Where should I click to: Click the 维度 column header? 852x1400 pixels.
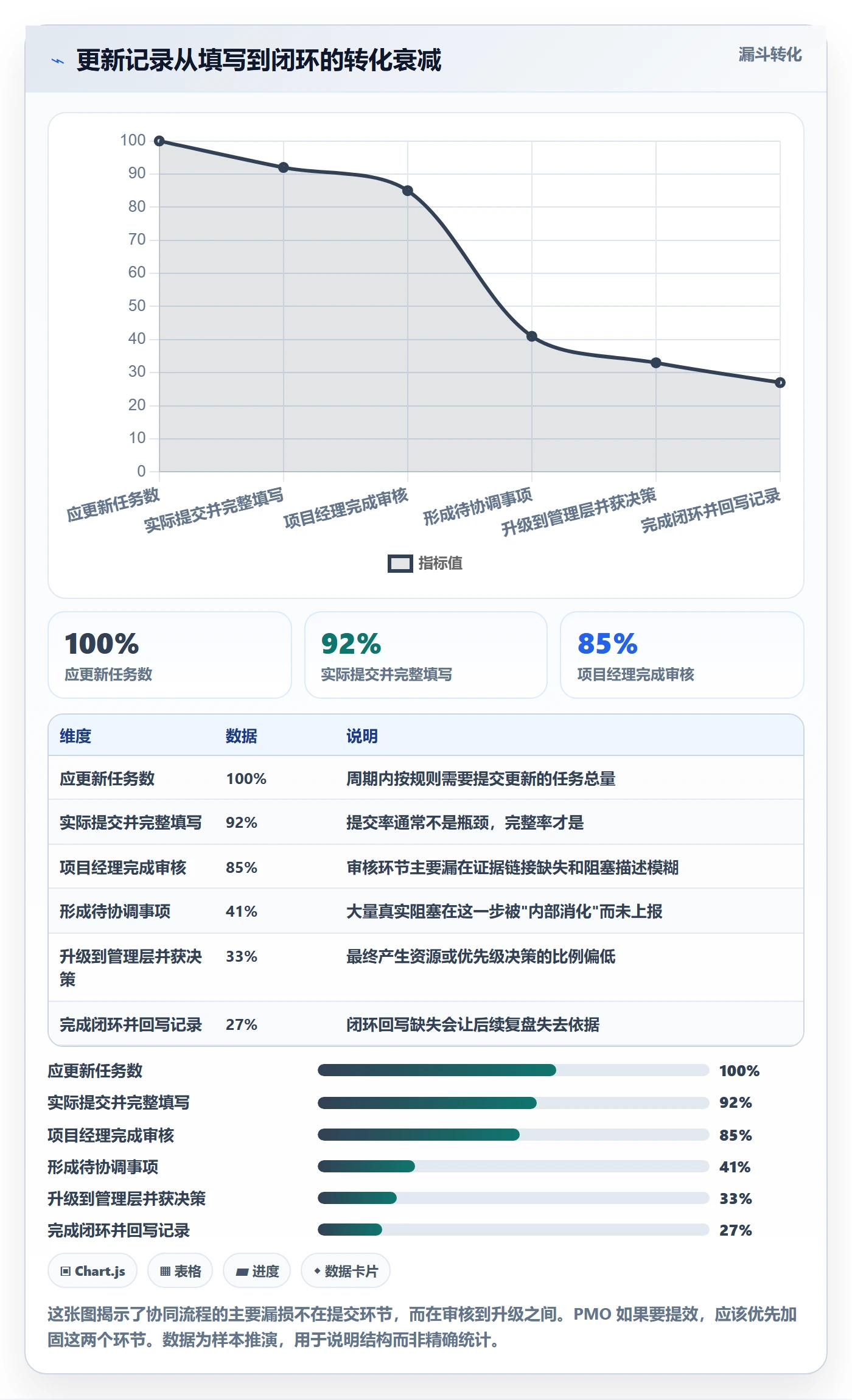point(75,736)
